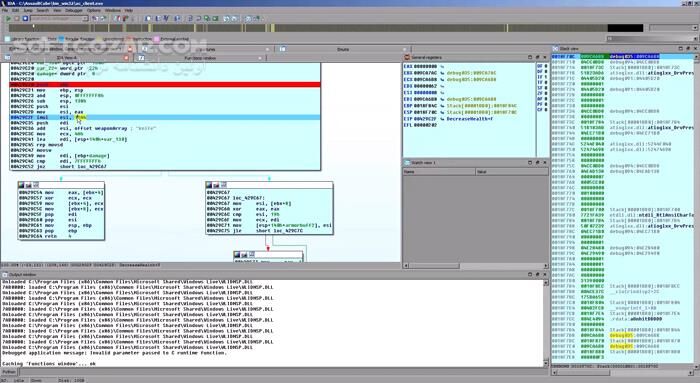The height and width of the screenshot is (383, 700).
Task: Open the Jump menu
Action: tap(28, 10)
